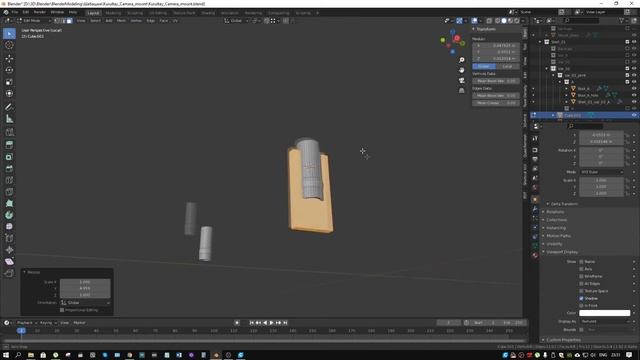Open the Edit Mode dropdown

[34, 20]
